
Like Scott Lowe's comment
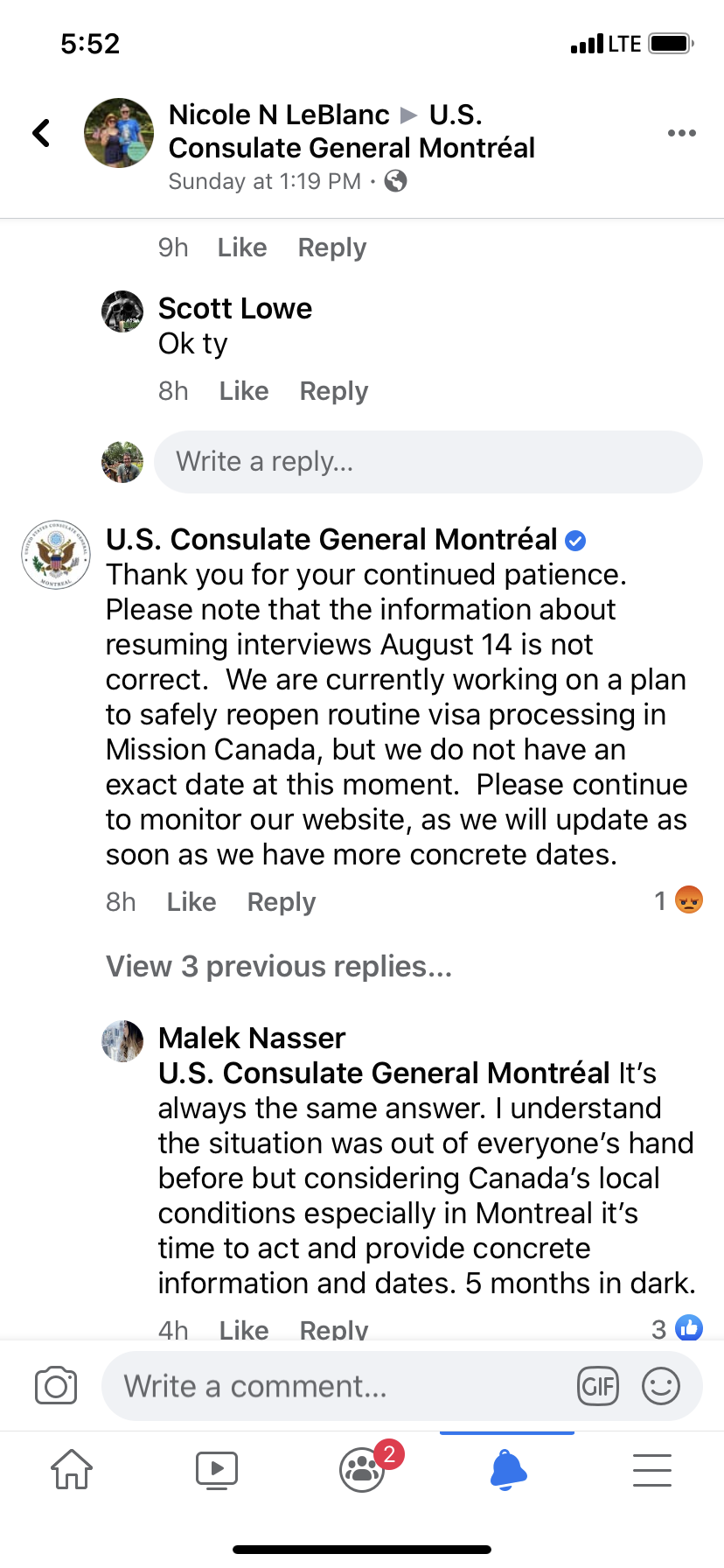[x=244, y=391]
